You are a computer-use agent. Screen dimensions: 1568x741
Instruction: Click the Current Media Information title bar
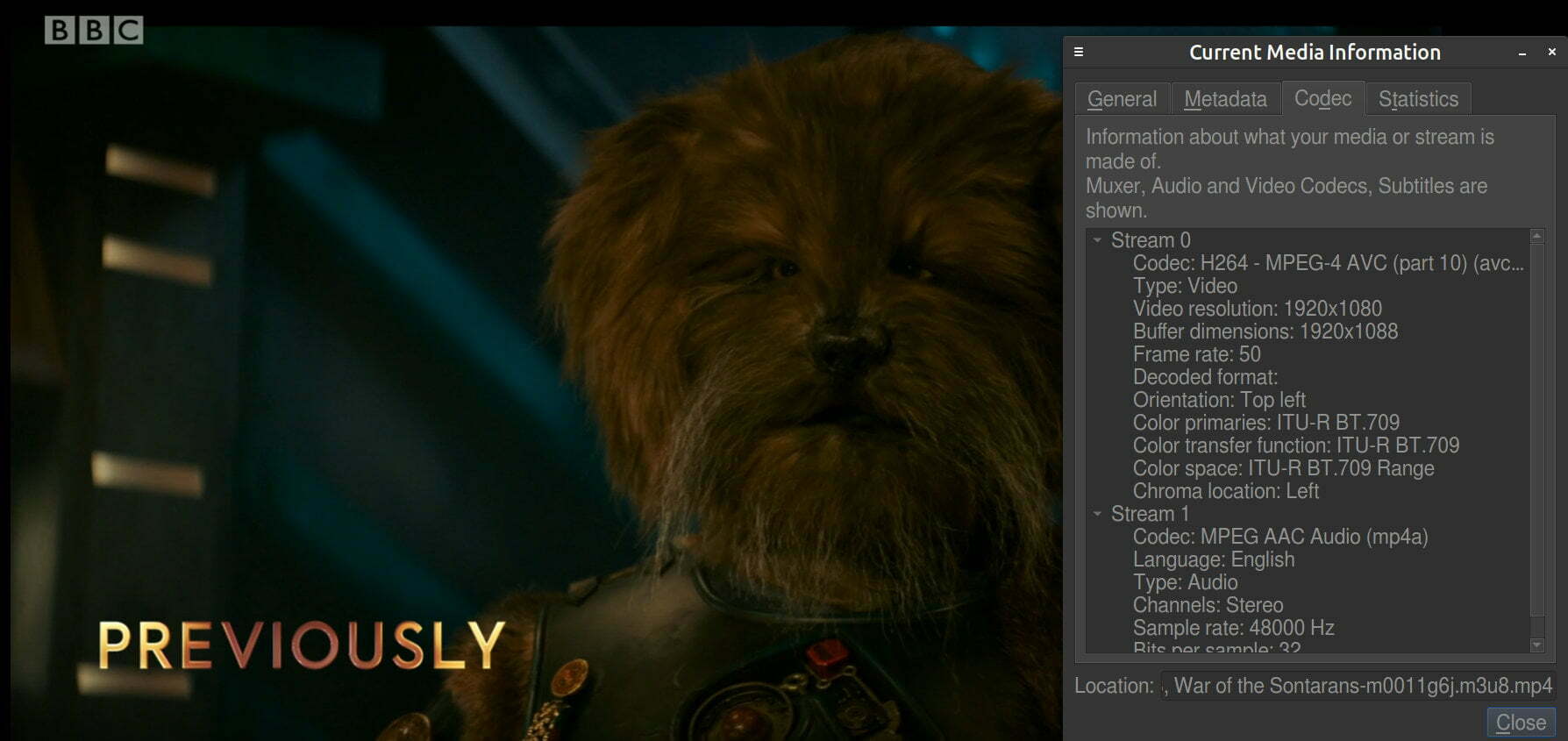tap(1315, 52)
